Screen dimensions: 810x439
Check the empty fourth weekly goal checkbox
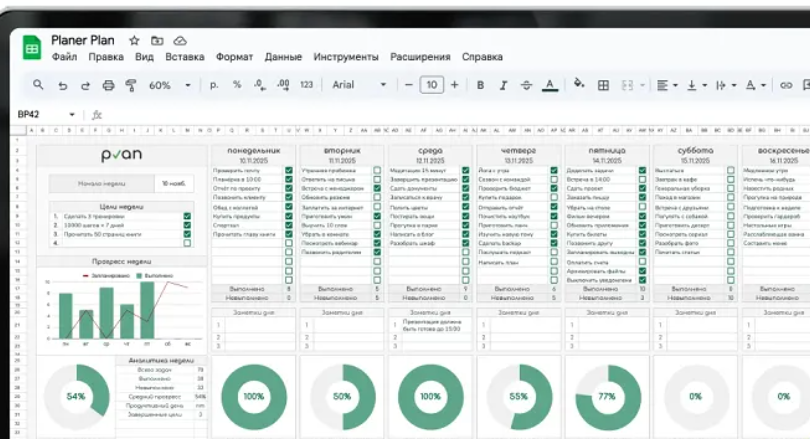coord(187,242)
